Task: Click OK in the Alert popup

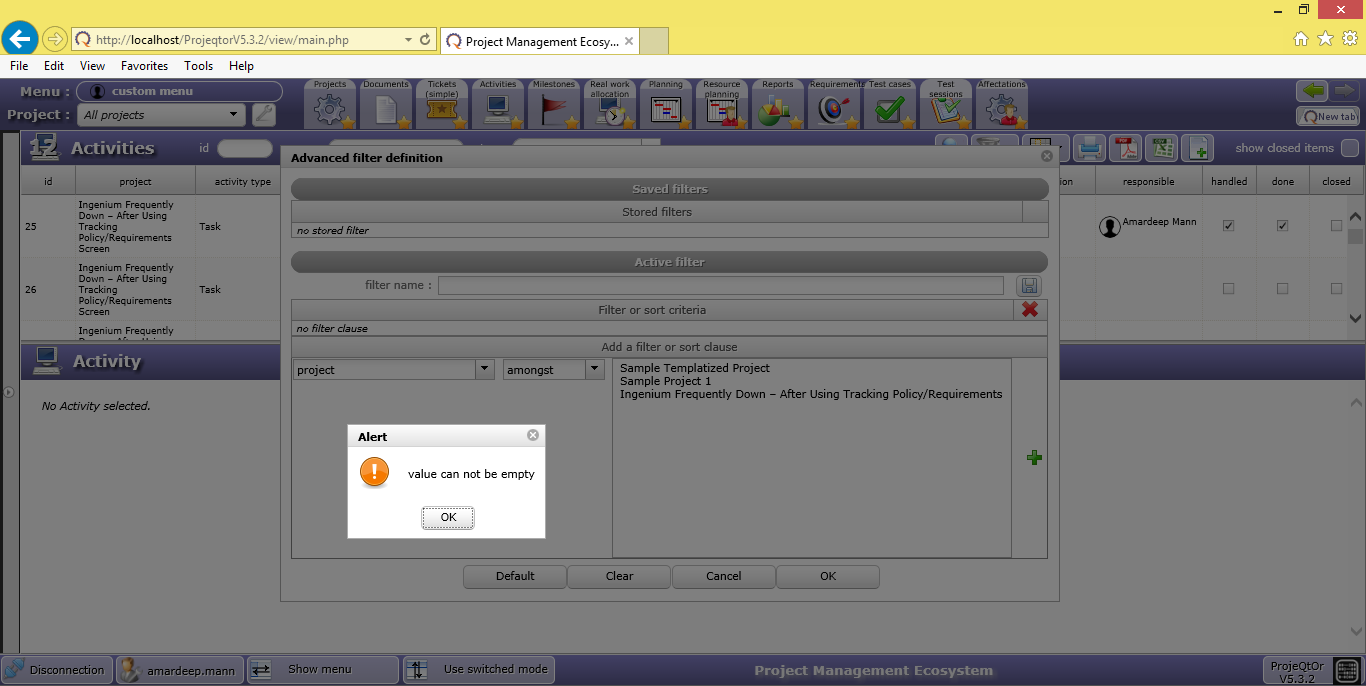Action: (x=447, y=517)
